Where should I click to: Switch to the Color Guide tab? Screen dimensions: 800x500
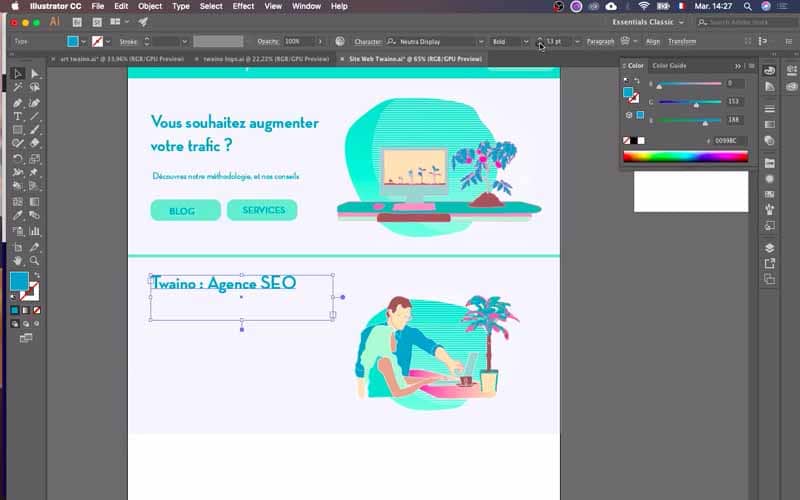coord(669,66)
